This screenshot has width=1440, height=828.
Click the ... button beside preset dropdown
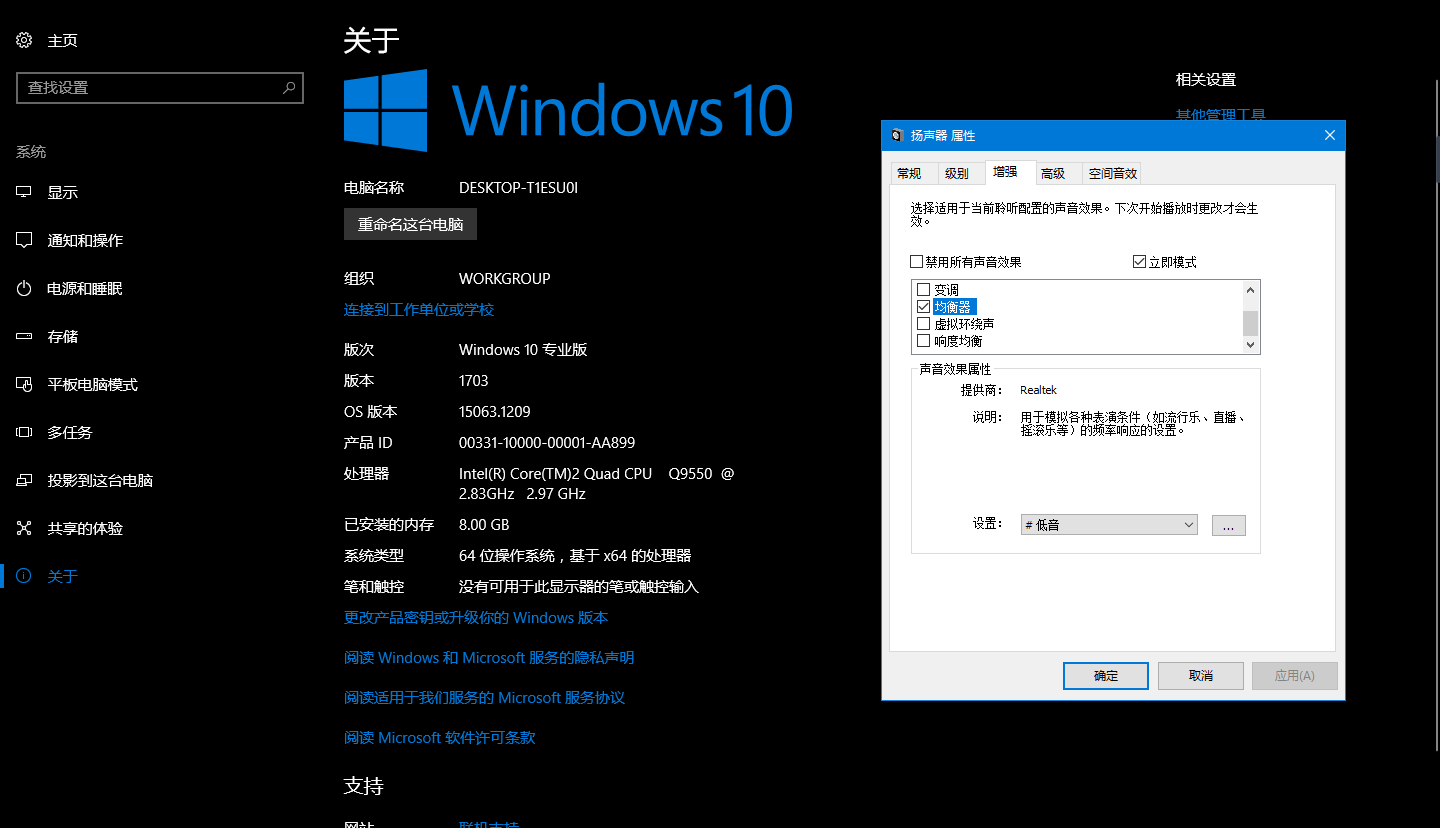[1229, 525]
